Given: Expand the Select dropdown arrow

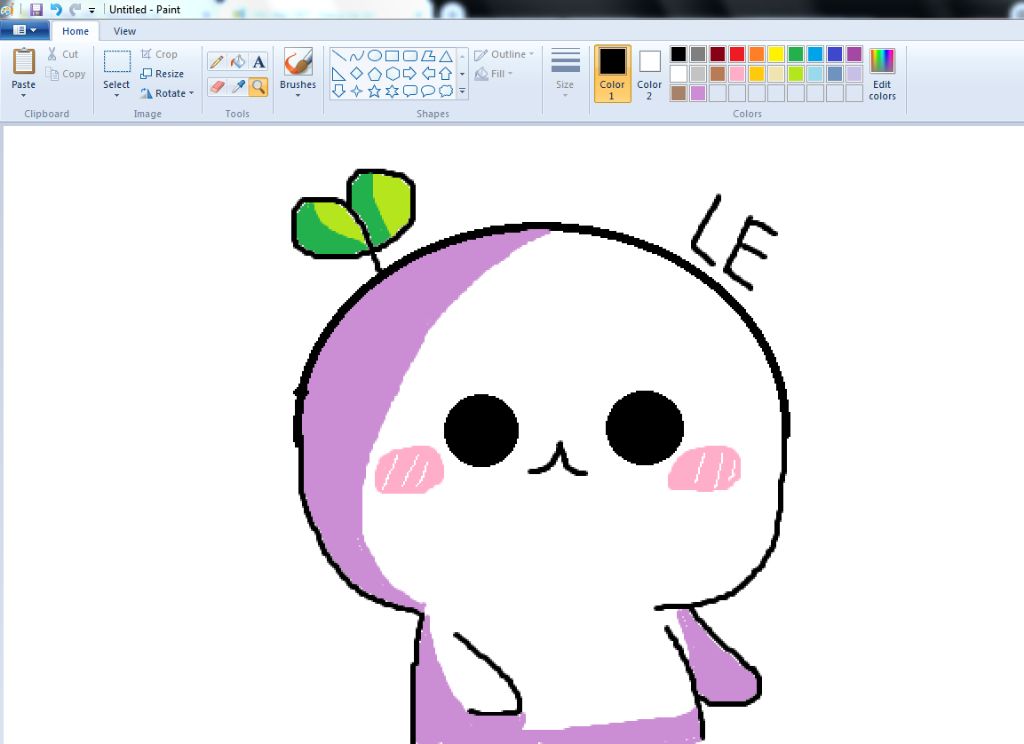Looking at the screenshot, I should click(x=116, y=95).
